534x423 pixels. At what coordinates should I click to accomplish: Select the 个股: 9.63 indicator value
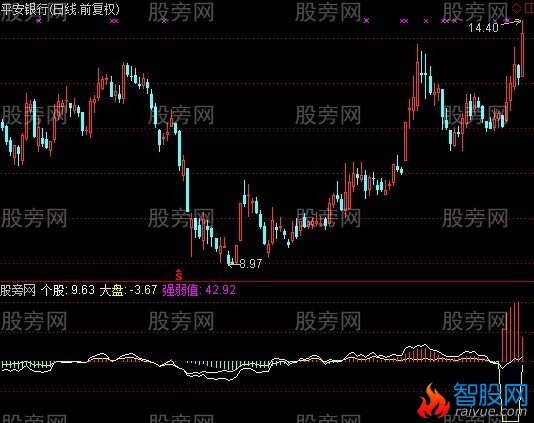click(68, 290)
